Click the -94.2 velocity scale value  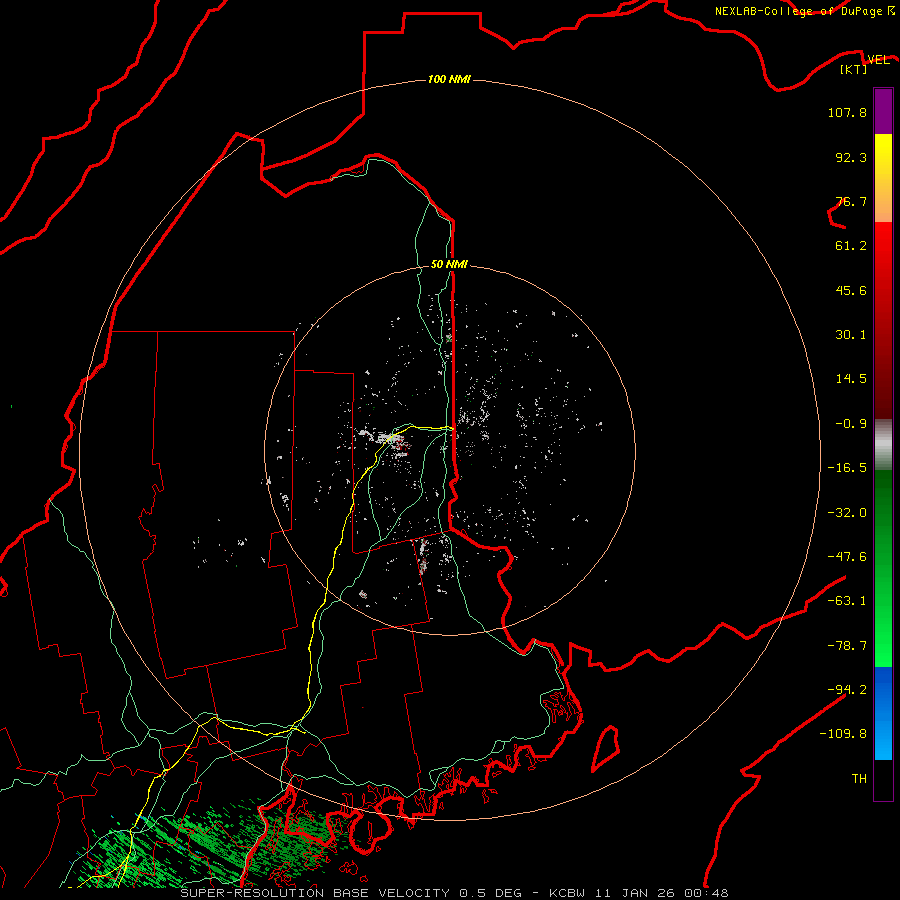[x=847, y=690]
